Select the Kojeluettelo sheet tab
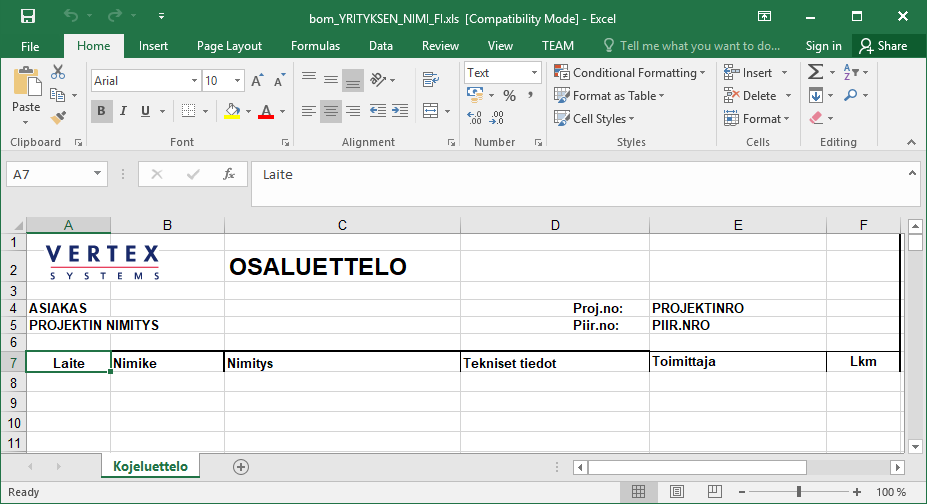Viewport: 927px width, 504px height. pyautogui.click(x=151, y=467)
